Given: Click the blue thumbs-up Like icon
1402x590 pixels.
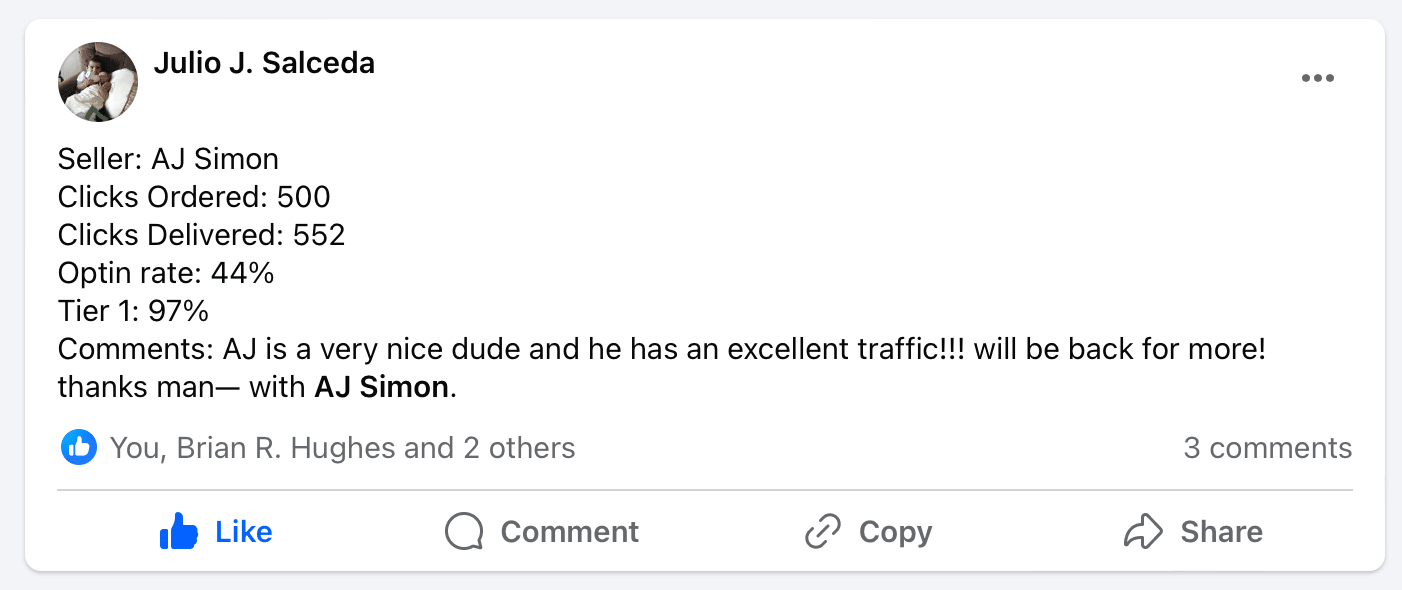Looking at the screenshot, I should tap(179, 532).
